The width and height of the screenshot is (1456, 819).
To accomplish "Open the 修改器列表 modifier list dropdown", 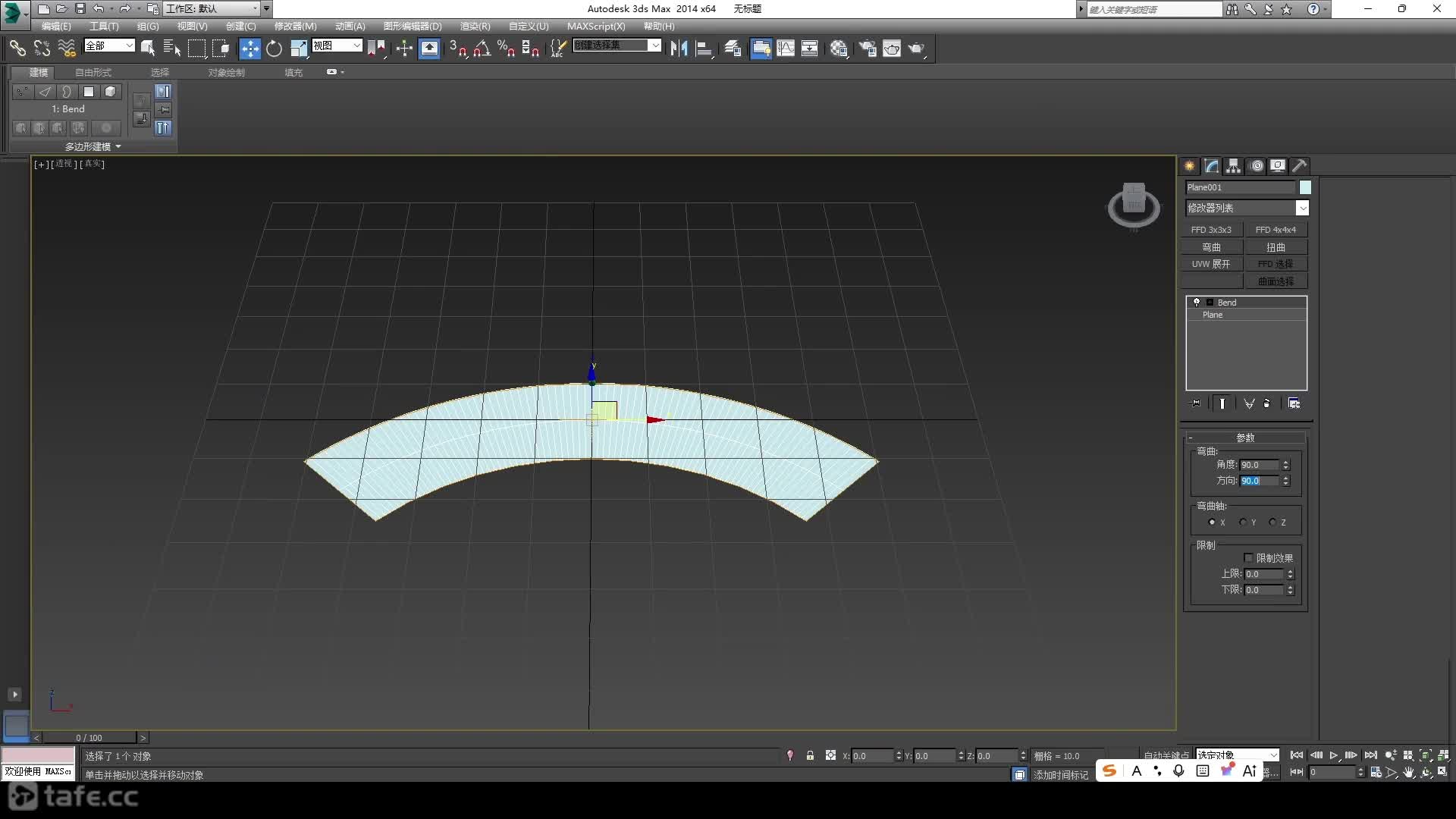I will (x=1247, y=208).
